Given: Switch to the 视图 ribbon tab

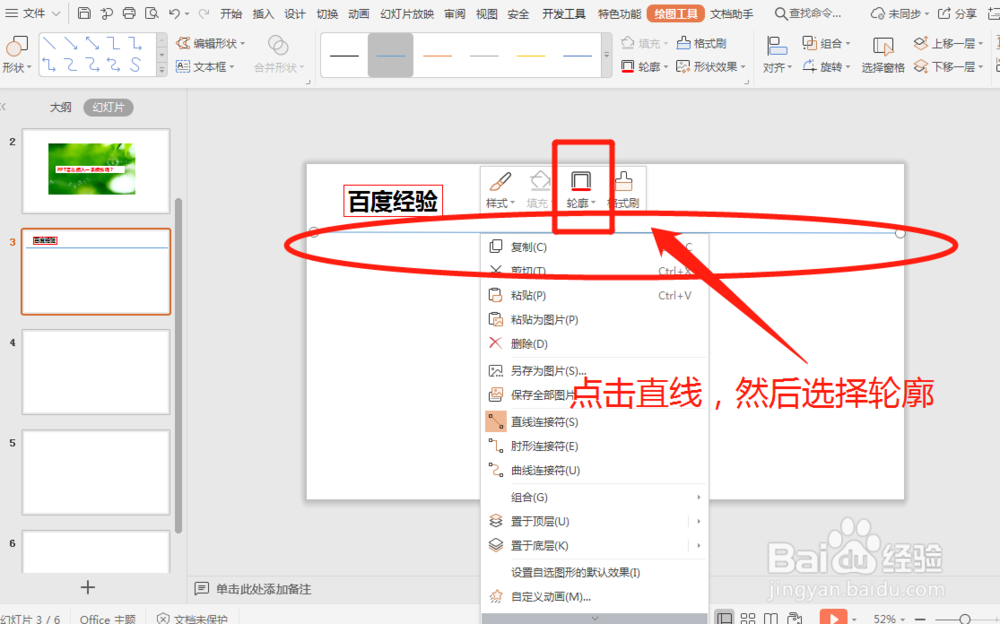Looking at the screenshot, I should tap(487, 13).
